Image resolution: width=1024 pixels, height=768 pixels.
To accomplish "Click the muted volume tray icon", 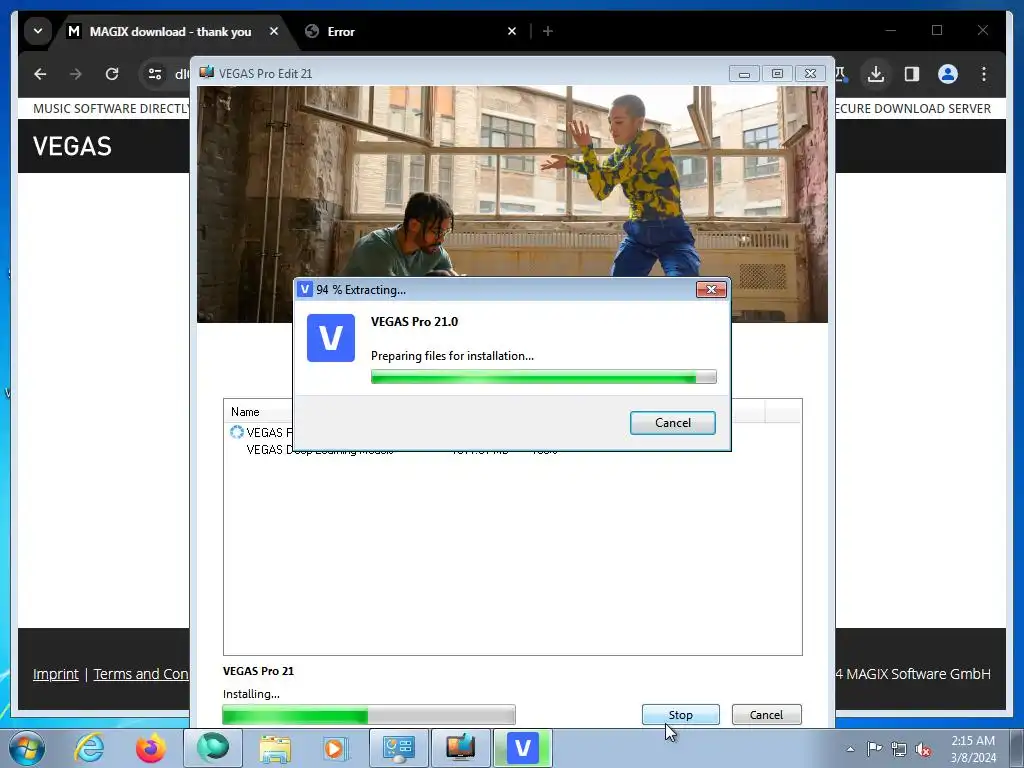I will coord(923,749).
